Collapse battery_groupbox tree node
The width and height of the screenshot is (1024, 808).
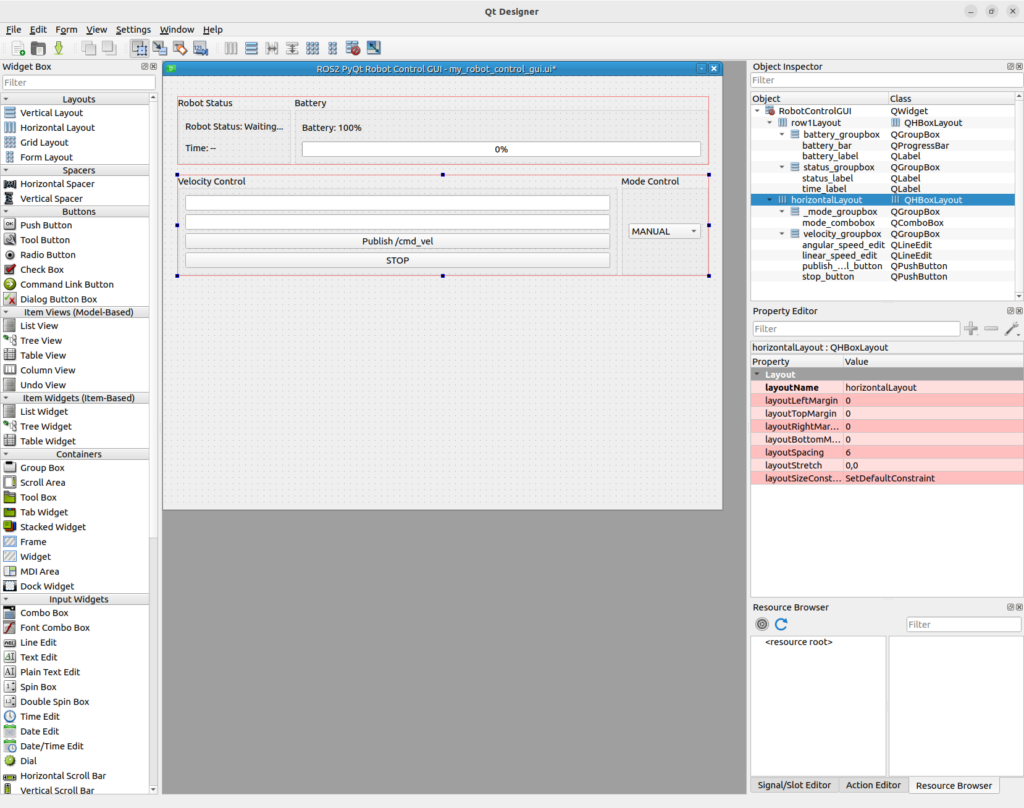pos(782,135)
